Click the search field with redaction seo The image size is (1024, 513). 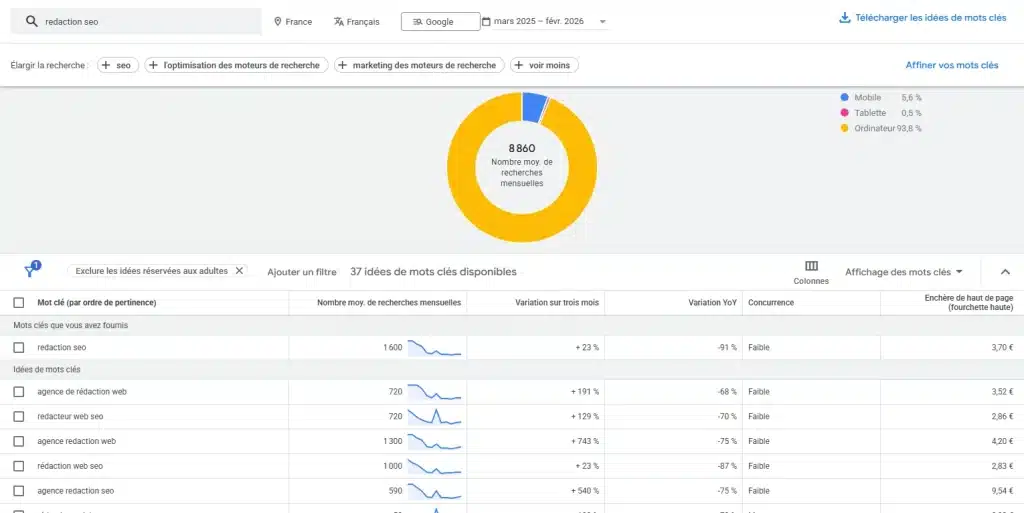point(136,22)
